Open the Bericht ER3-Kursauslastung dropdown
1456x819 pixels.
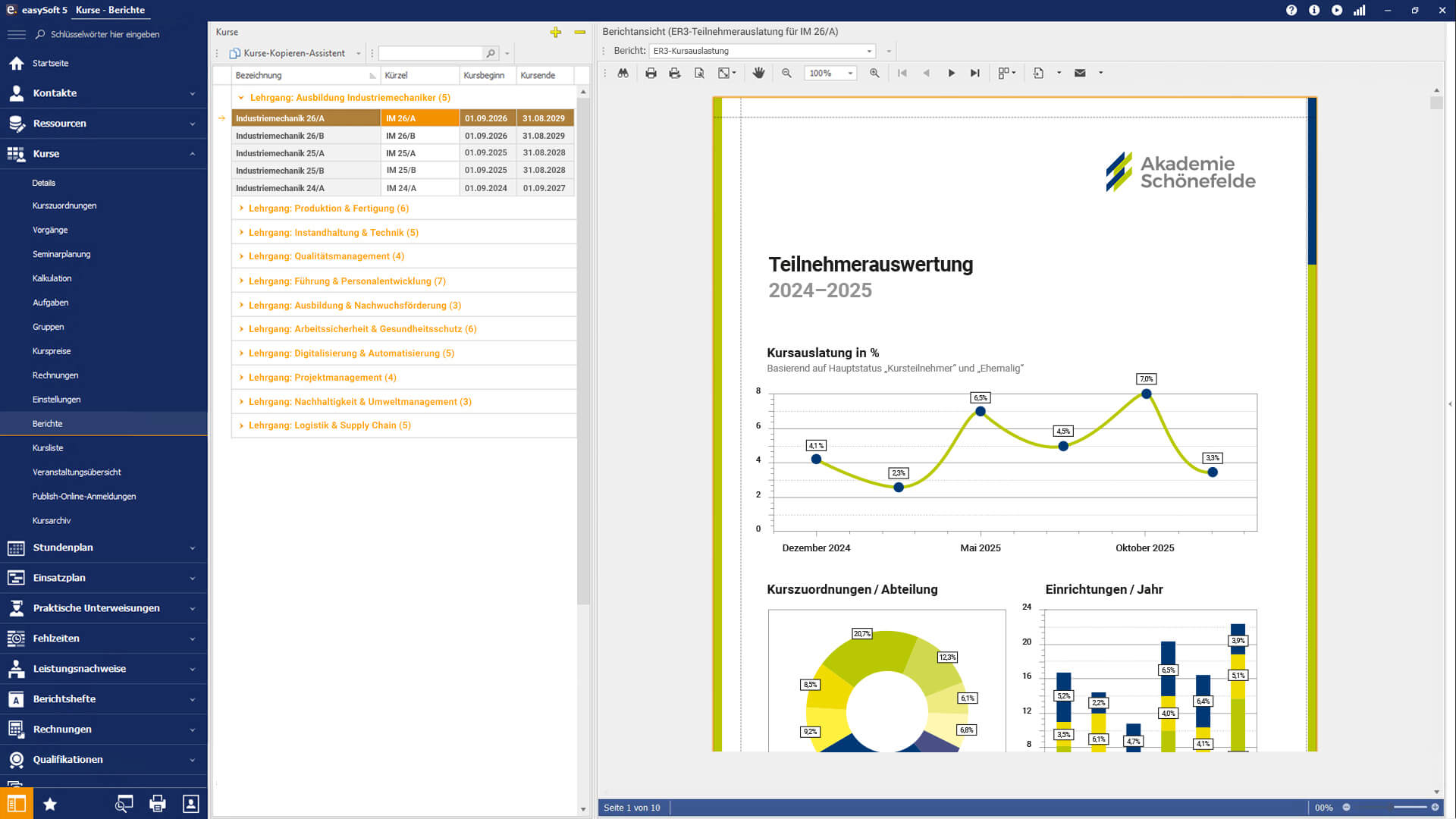point(869,51)
